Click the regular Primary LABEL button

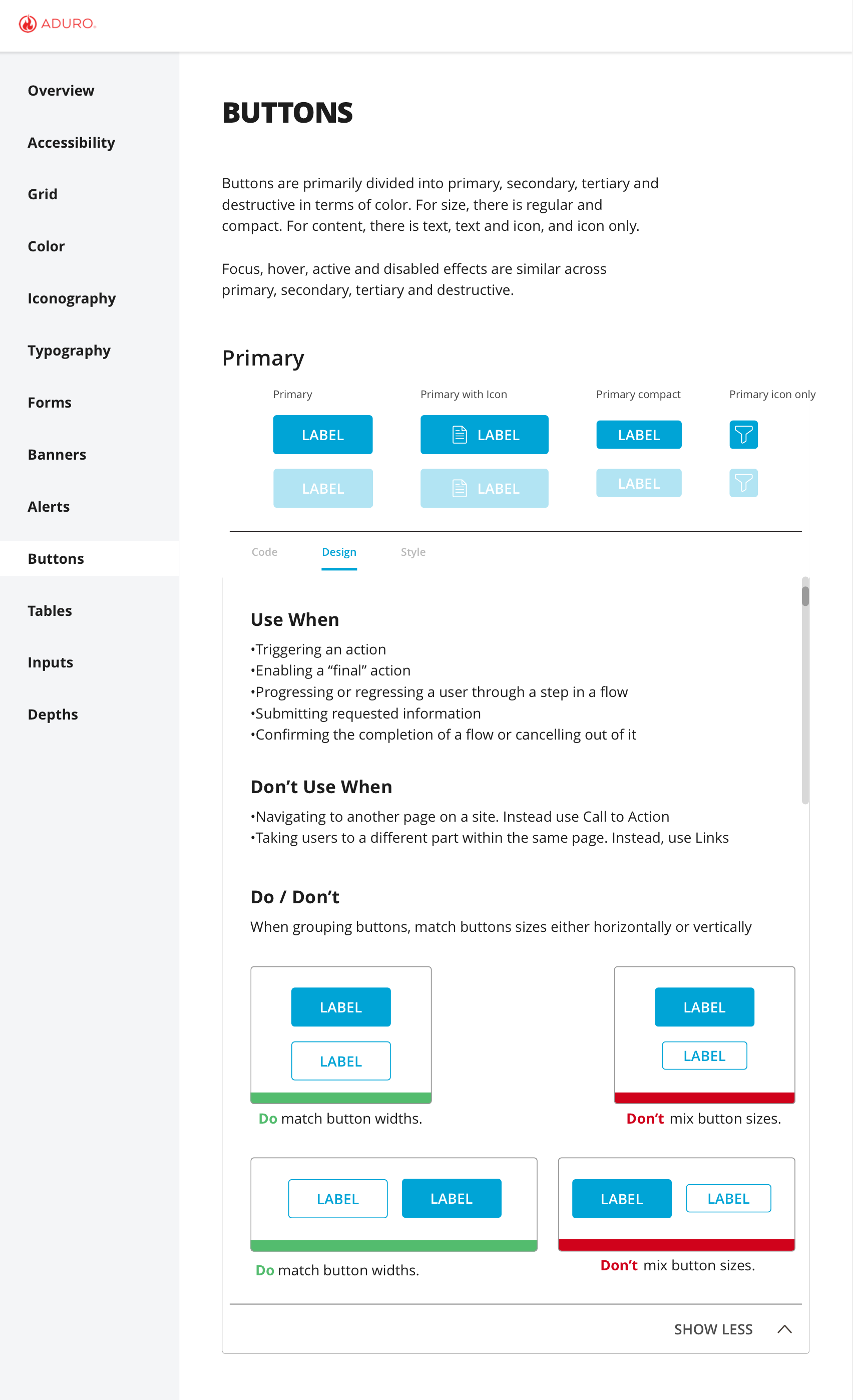pyautogui.click(x=322, y=435)
